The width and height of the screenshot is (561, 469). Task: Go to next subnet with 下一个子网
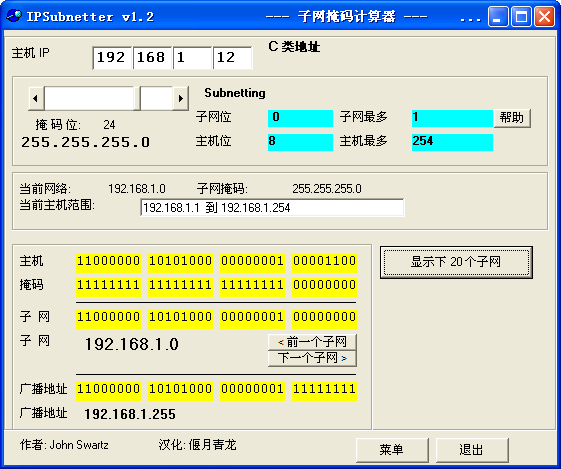pyautogui.click(x=312, y=358)
